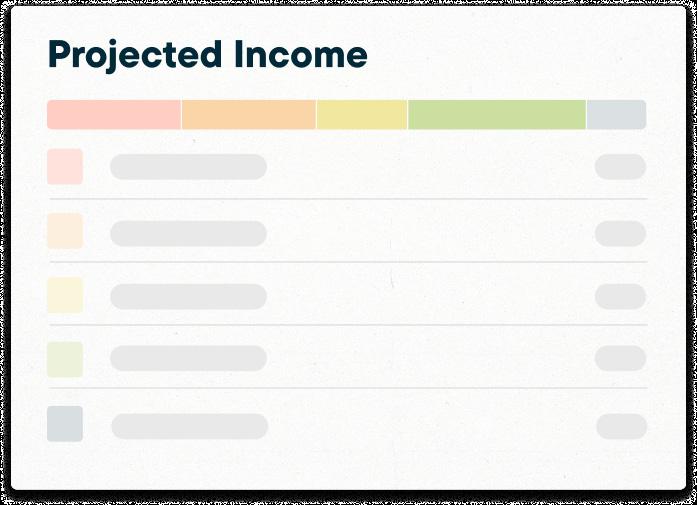The height and width of the screenshot is (505, 697).
Task: Click the pink segment of the income bar
Action: (114, 115)
